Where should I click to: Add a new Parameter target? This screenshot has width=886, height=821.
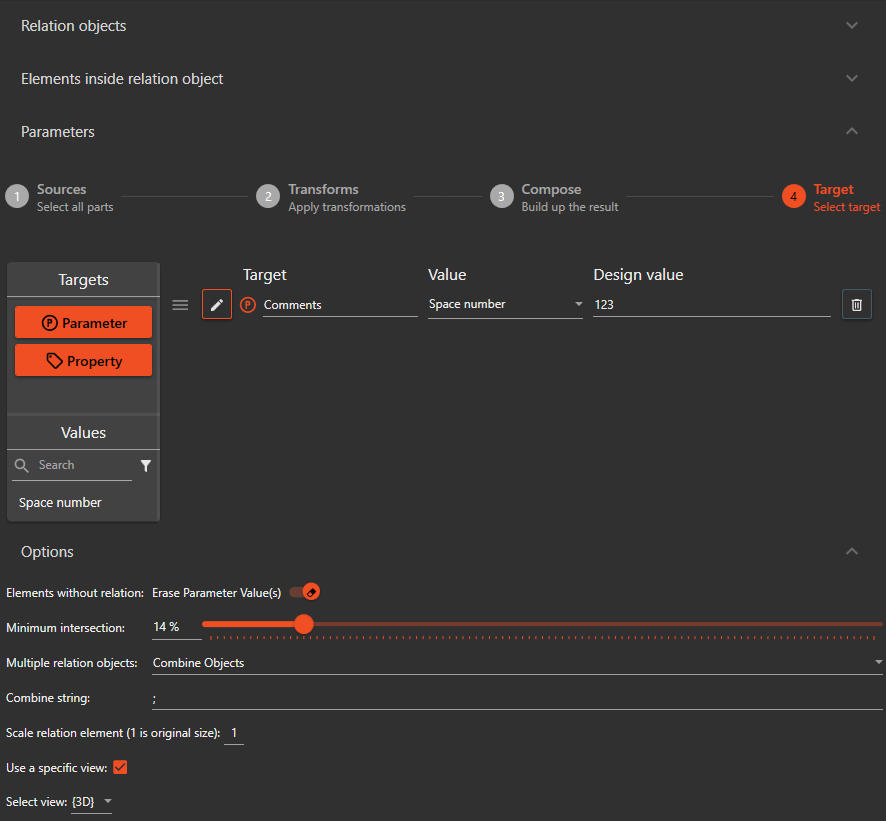(x=84, y=323)
